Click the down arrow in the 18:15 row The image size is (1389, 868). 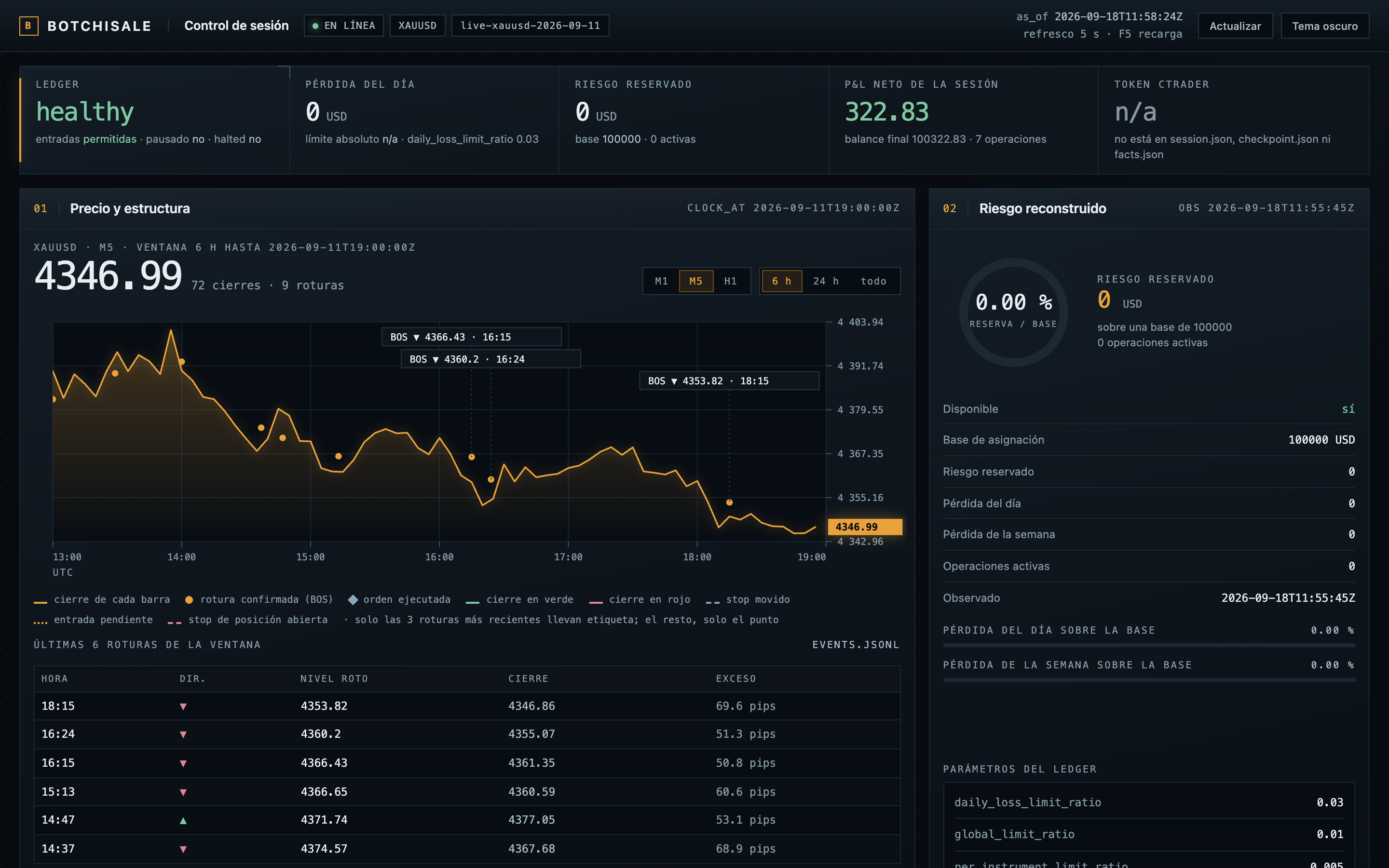click(183, 706)
